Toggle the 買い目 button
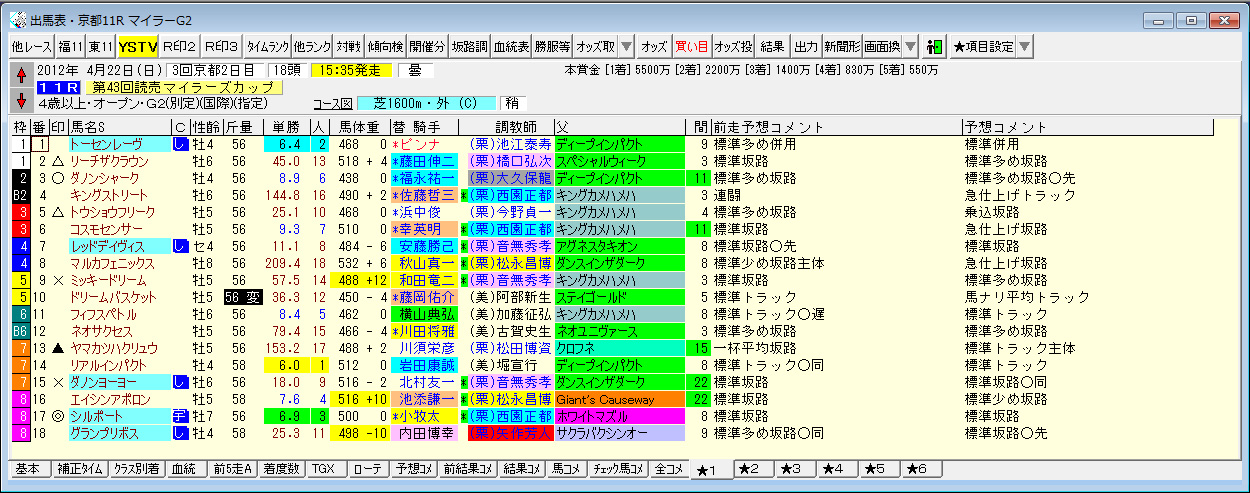The image size is (1250, 493). click(x=692, y=46)
